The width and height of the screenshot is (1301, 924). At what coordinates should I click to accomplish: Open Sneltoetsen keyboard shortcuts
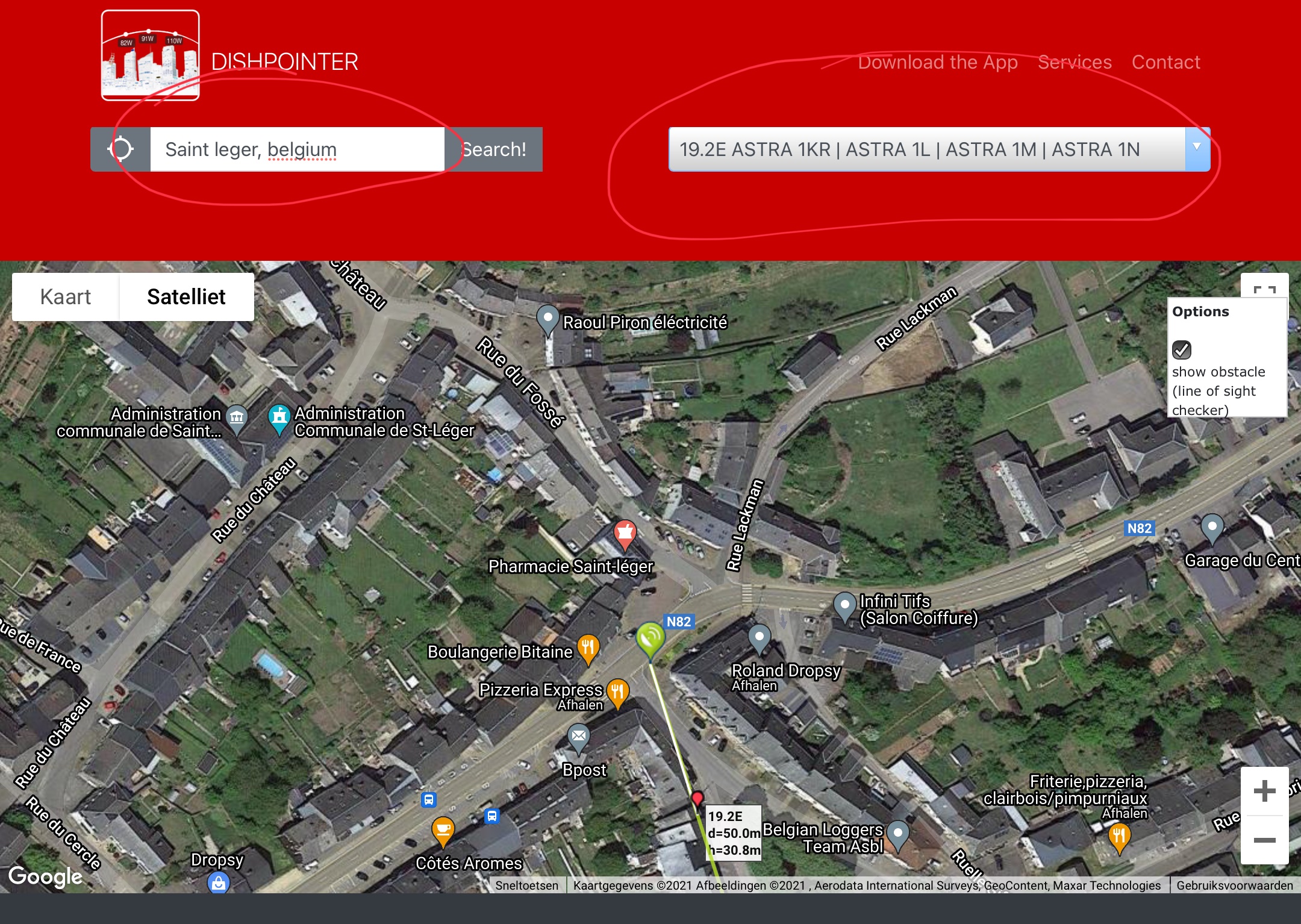point(526,885)
